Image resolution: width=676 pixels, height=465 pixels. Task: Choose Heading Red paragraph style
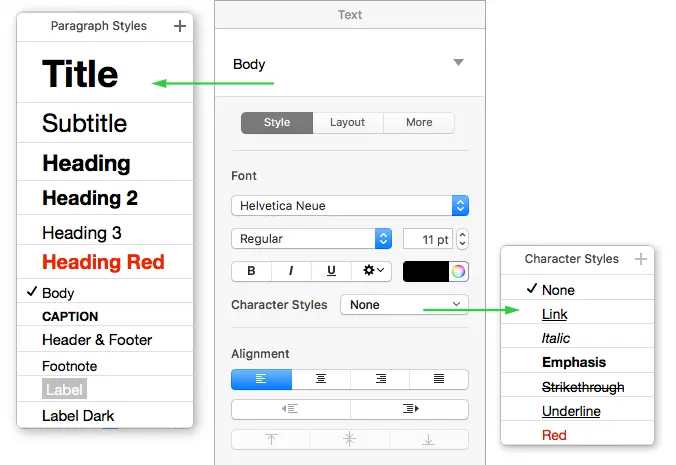click(103, 263)
